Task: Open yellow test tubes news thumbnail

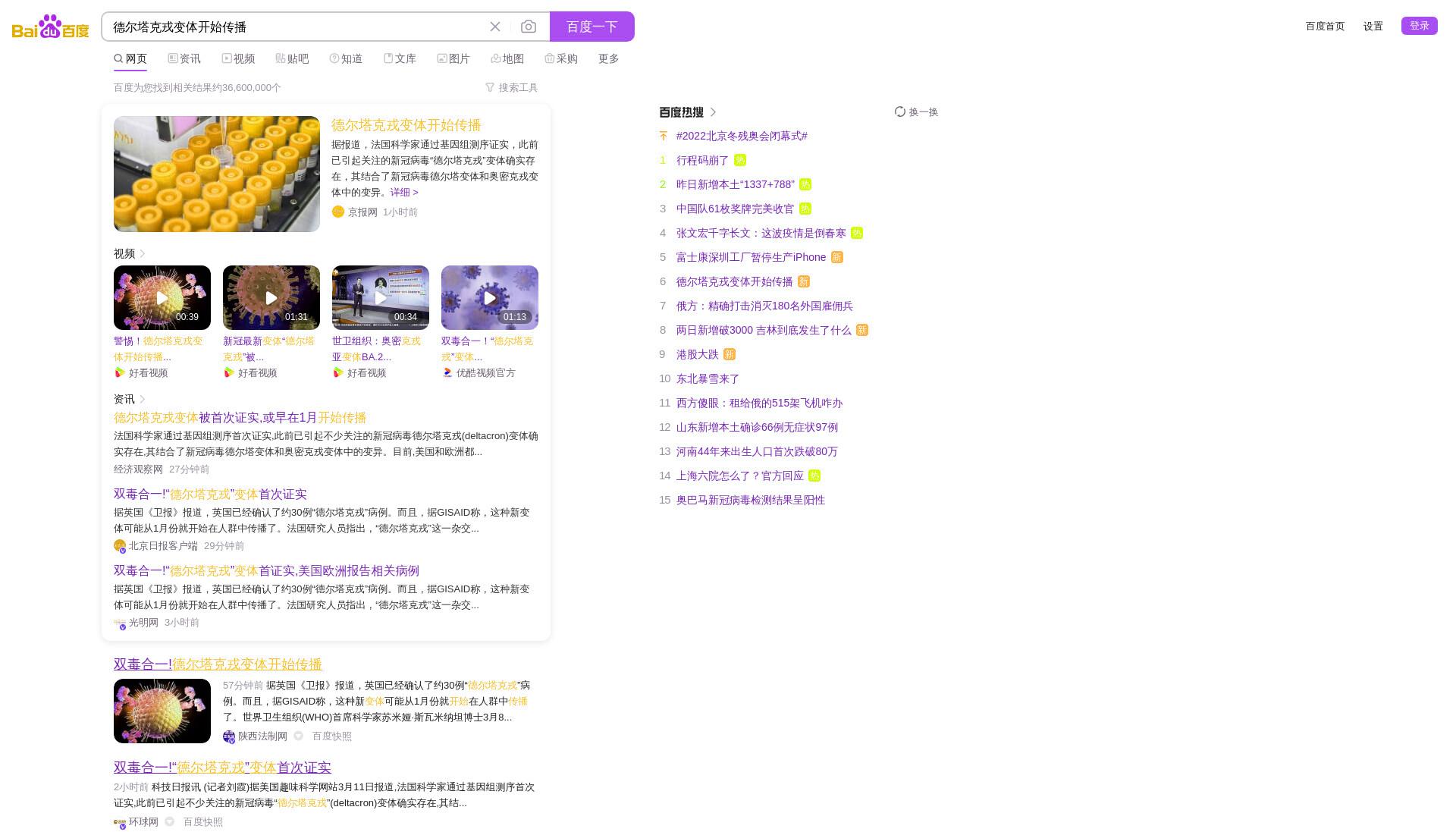Action: point(217,174)
